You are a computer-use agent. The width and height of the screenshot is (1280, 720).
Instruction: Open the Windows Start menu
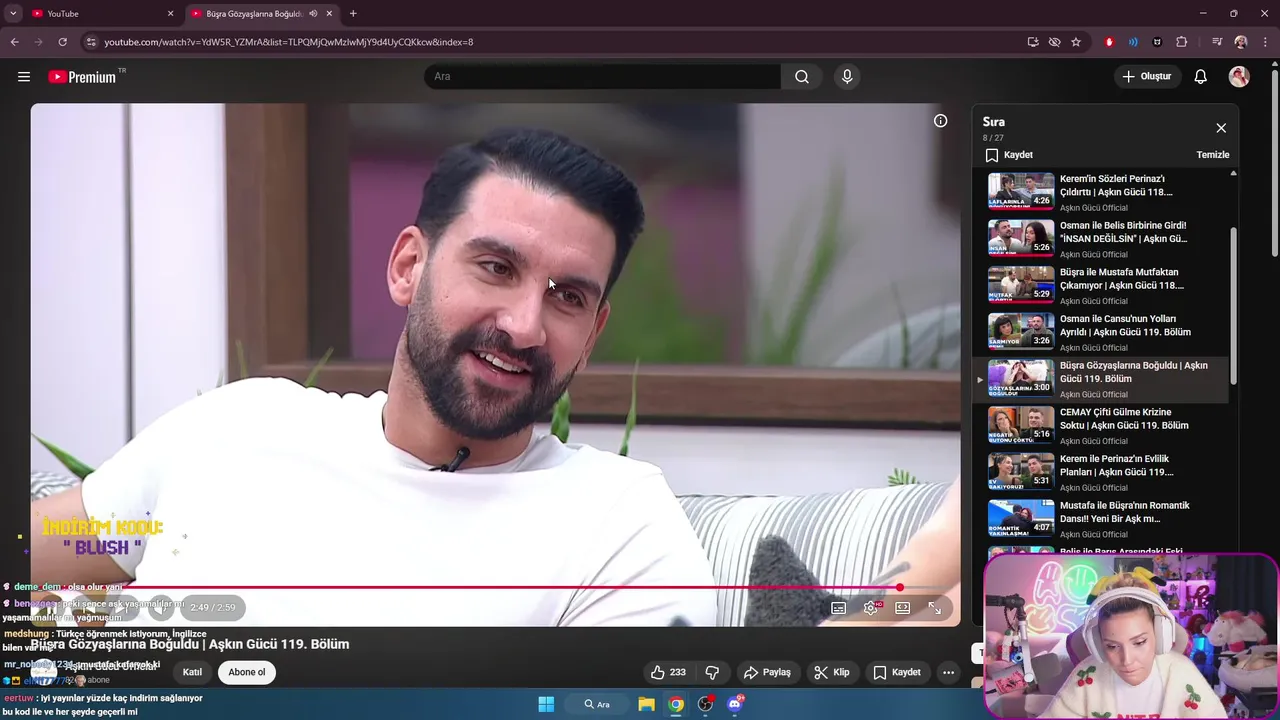pos(546,704)
